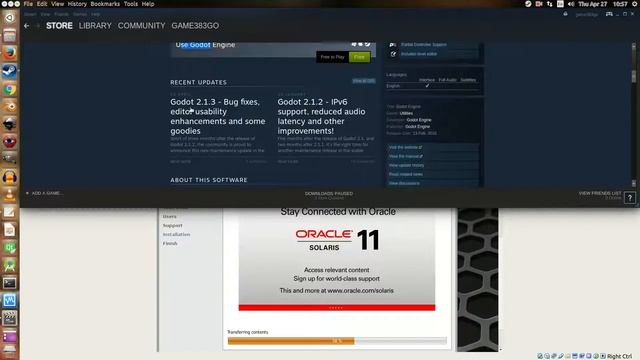640x360 pixels.
Task: Open Qt Creator icon in dock
Action: pos(9,248)
